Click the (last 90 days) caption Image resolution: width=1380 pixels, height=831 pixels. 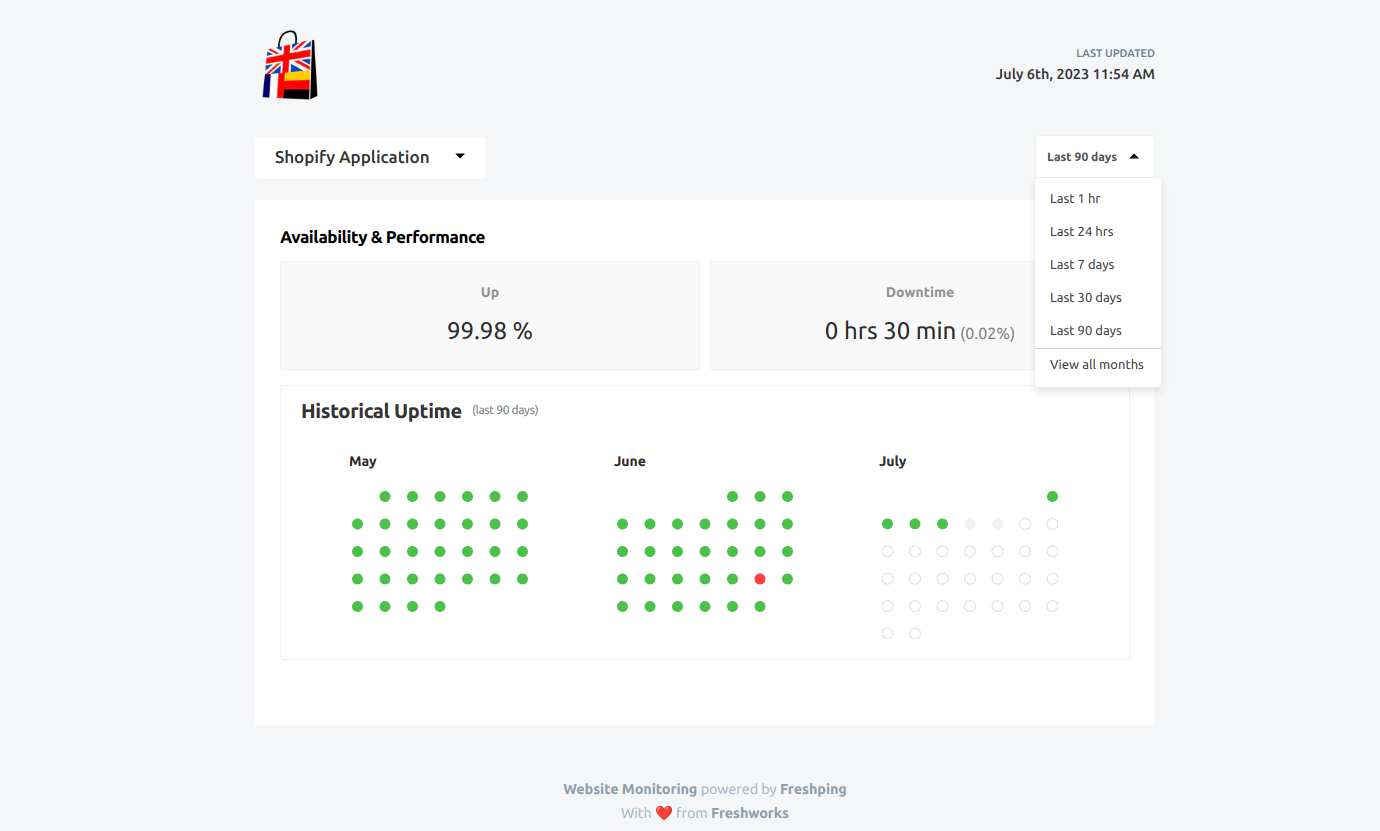(505, 410)
